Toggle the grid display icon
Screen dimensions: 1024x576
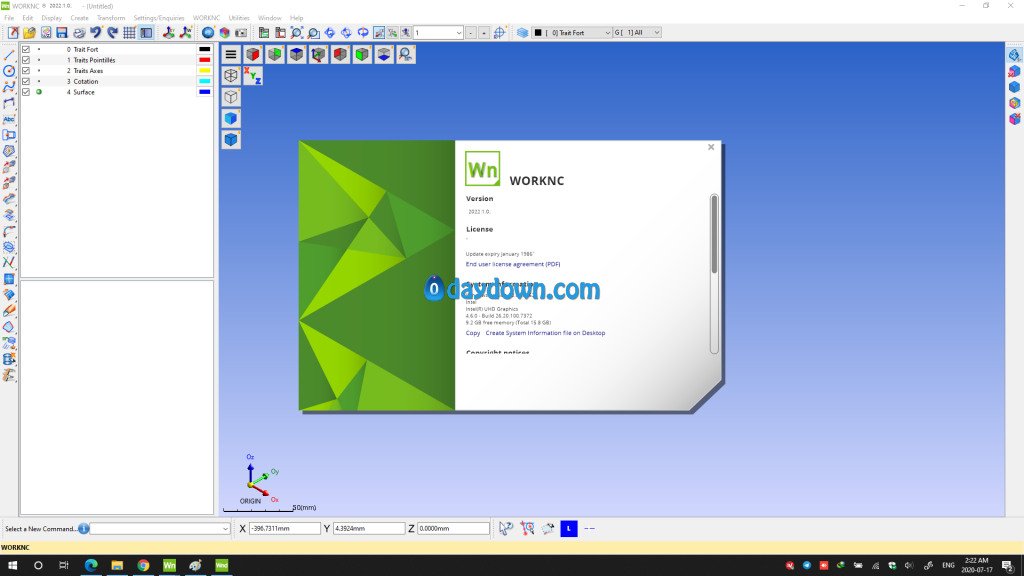tap(129, 33)
